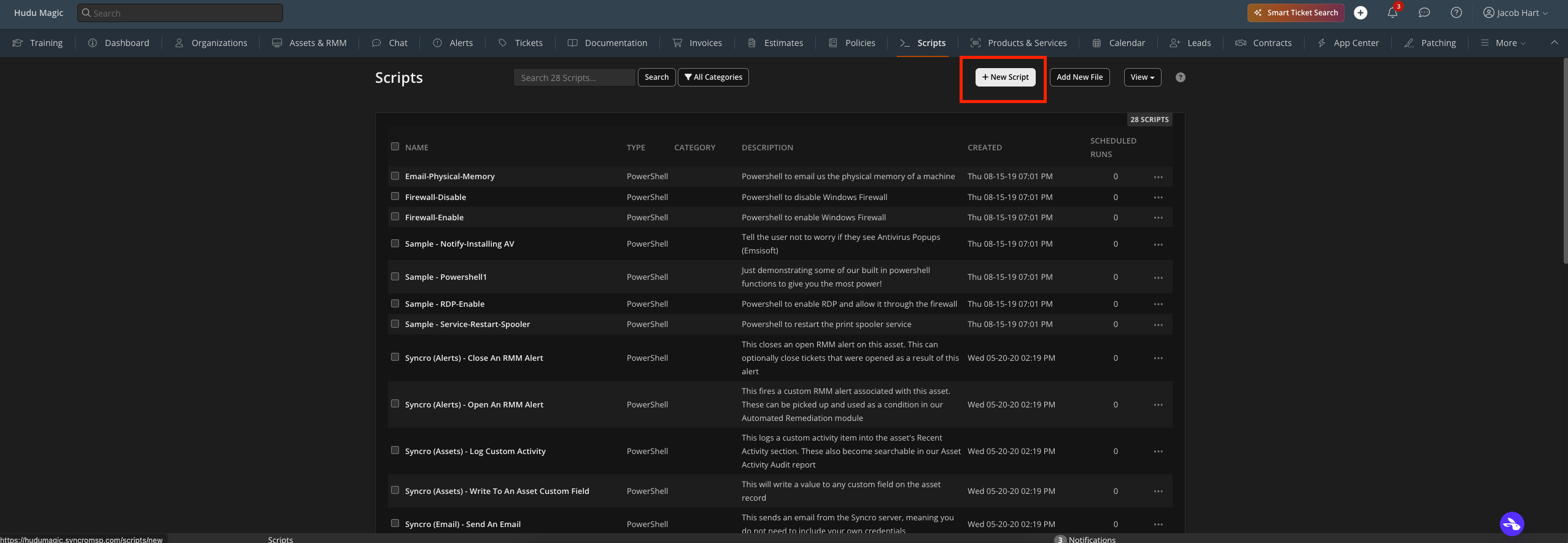Open the More navigation dropdown
Viewport: 1568px width, 543px height.
coord(1502,43)
